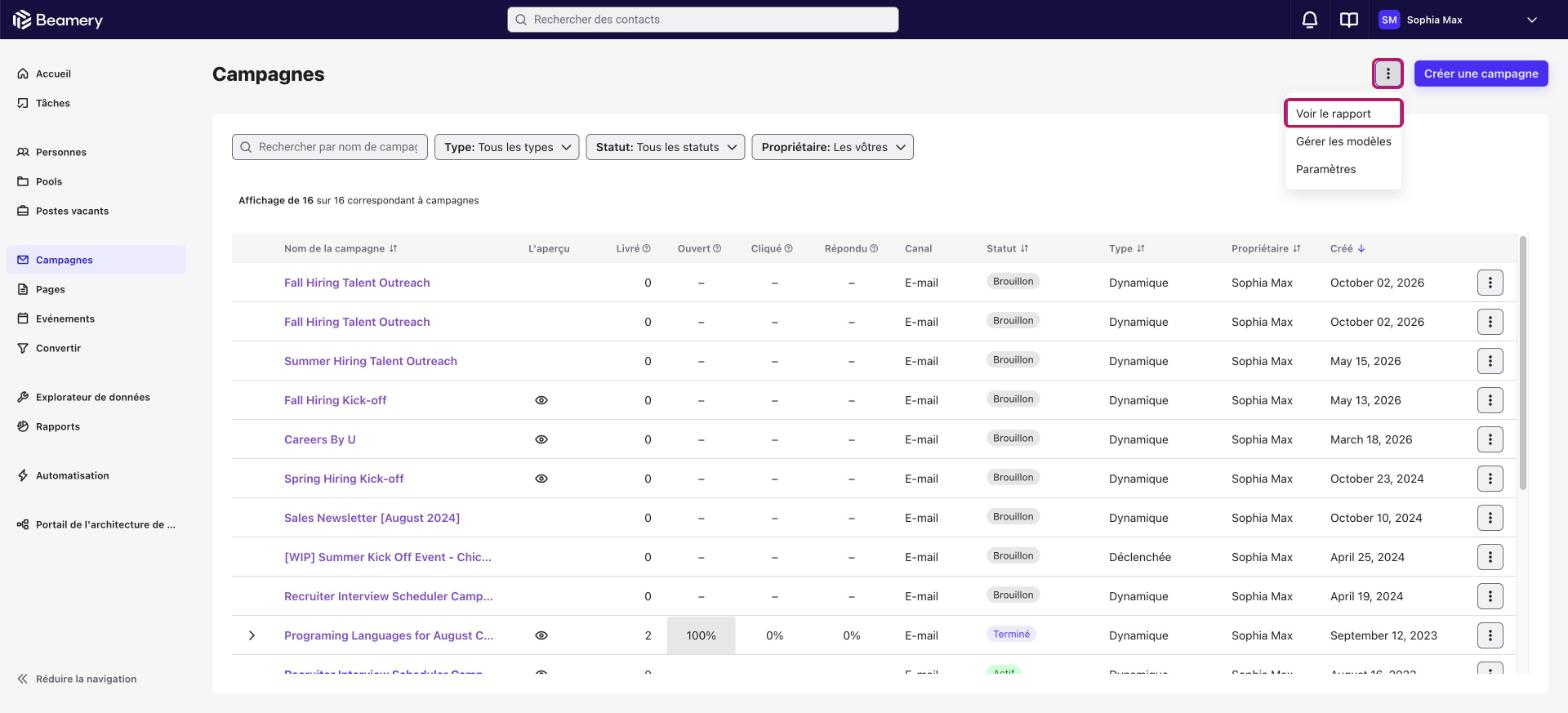Screen dimensions: 1568x713
Task: Open the help book icon
Action: pyautogui.click(x=1349, y=20)
